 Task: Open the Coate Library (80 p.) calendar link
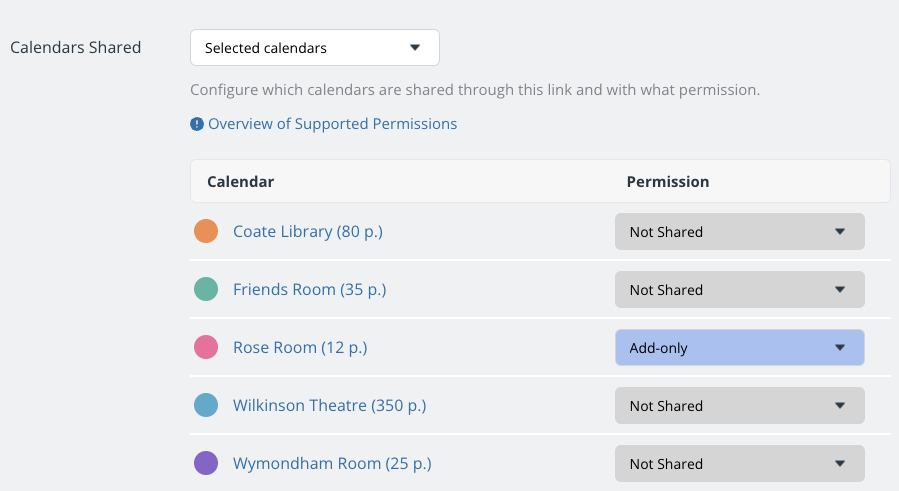click(308, 232)
